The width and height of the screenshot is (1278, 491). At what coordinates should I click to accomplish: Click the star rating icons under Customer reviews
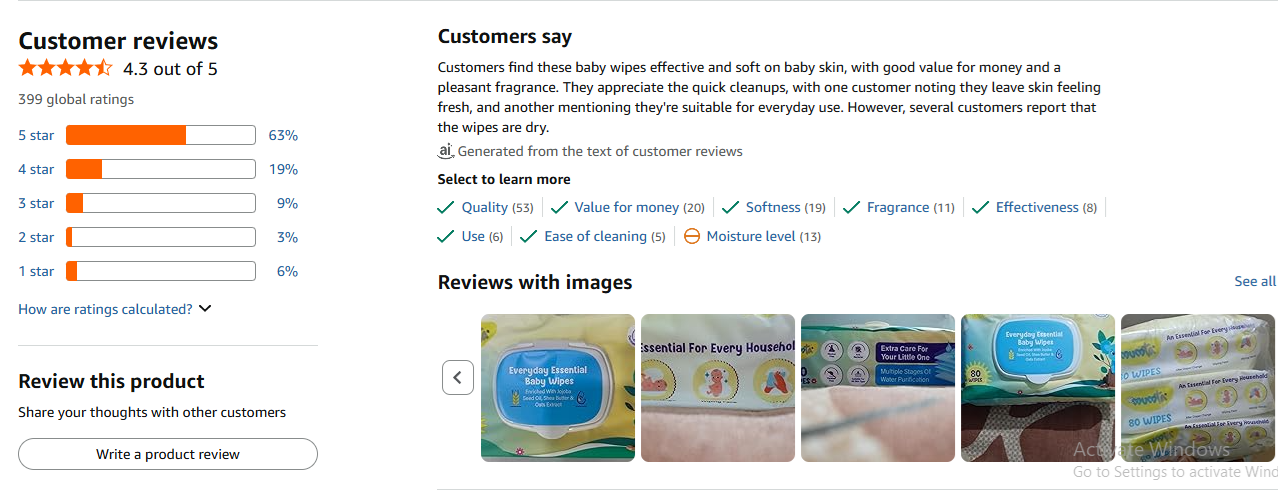coord(65,69)
